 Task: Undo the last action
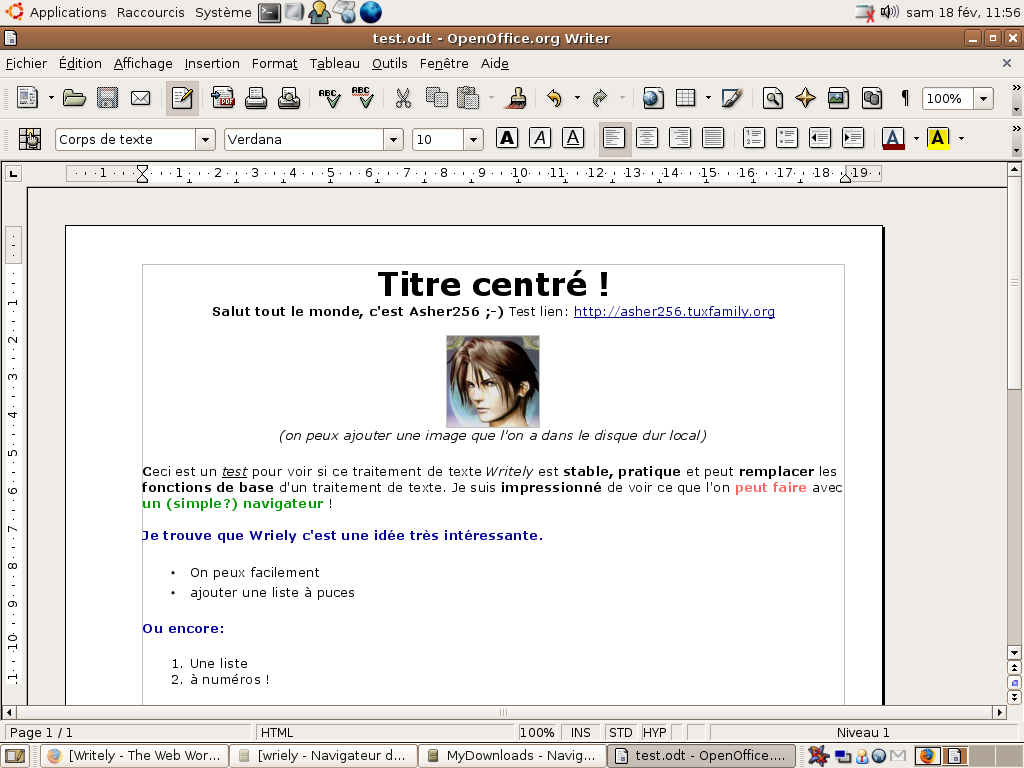(554, 98)
